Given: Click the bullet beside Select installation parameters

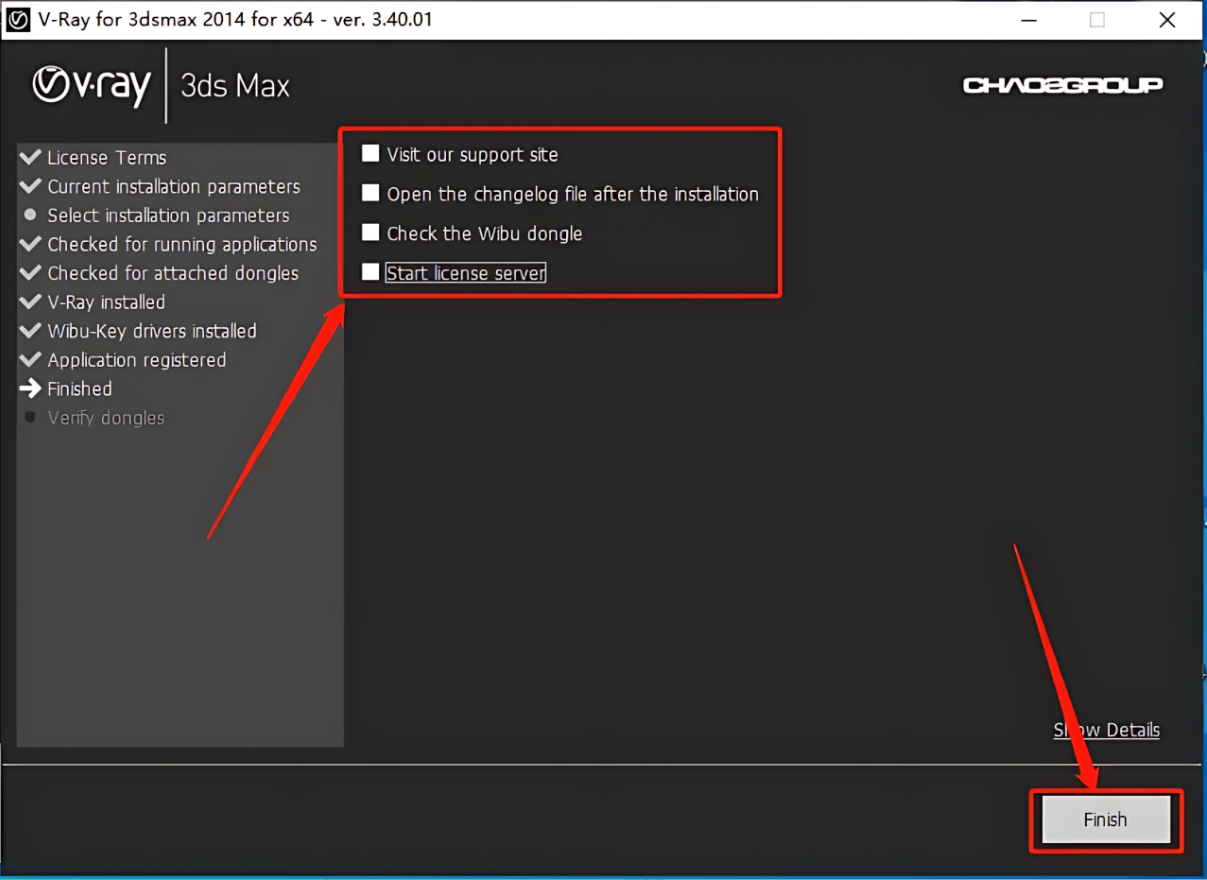Looking at the screenshot, I should (30, 215).
